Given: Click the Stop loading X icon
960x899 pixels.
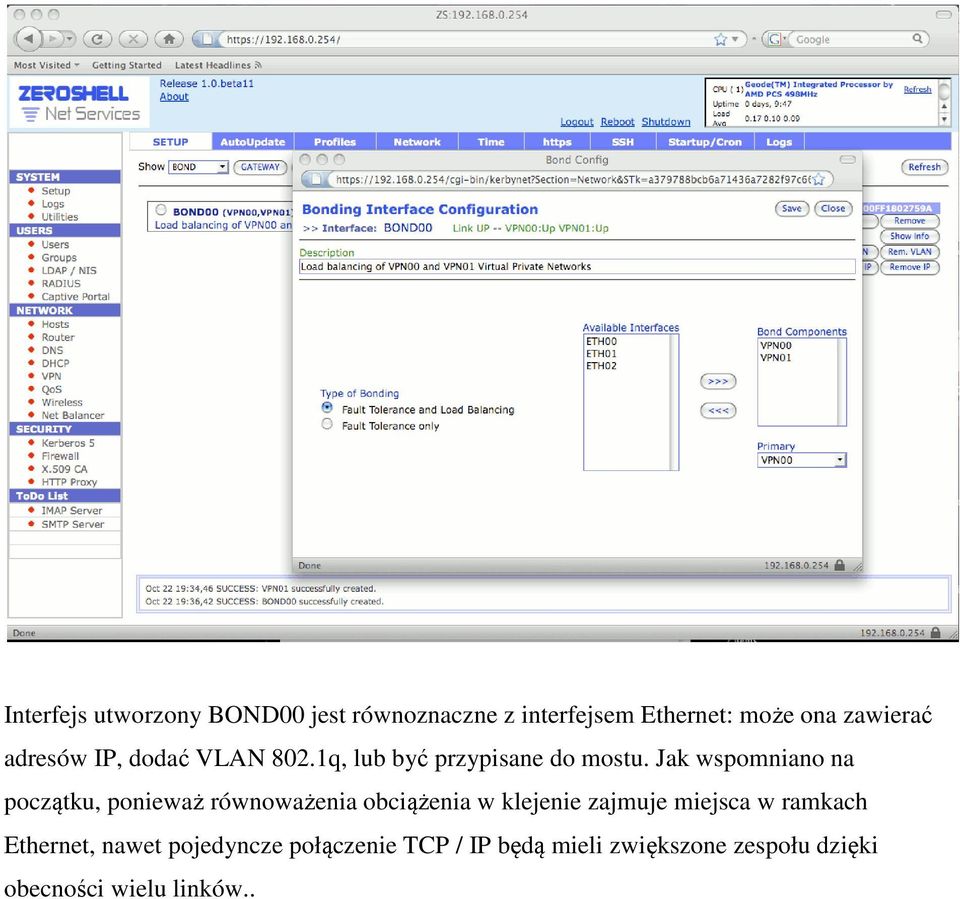Looking at the screenshot, I should [133, 39].
